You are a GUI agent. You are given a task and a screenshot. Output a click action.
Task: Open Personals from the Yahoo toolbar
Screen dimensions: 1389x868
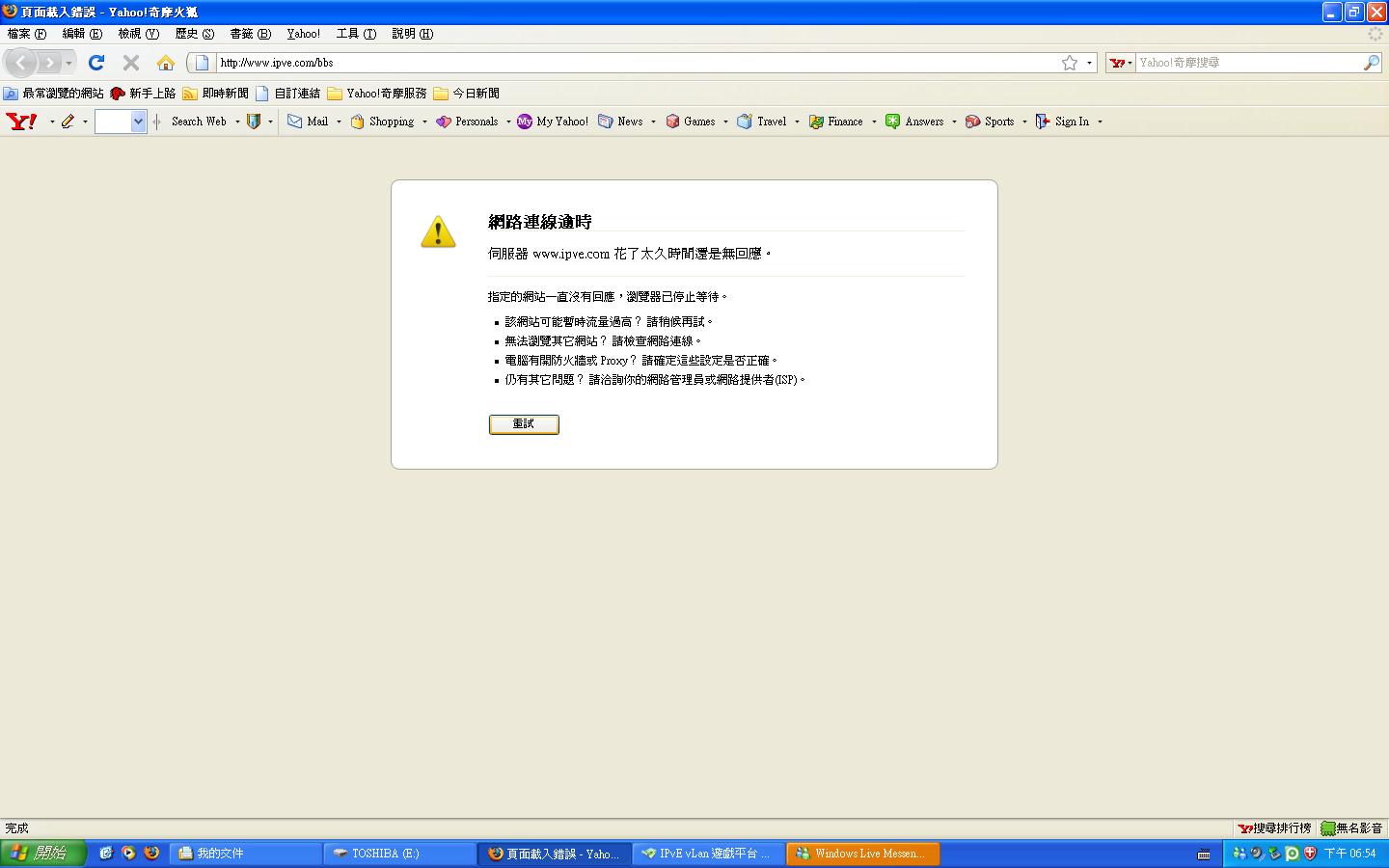pos(467,122)
